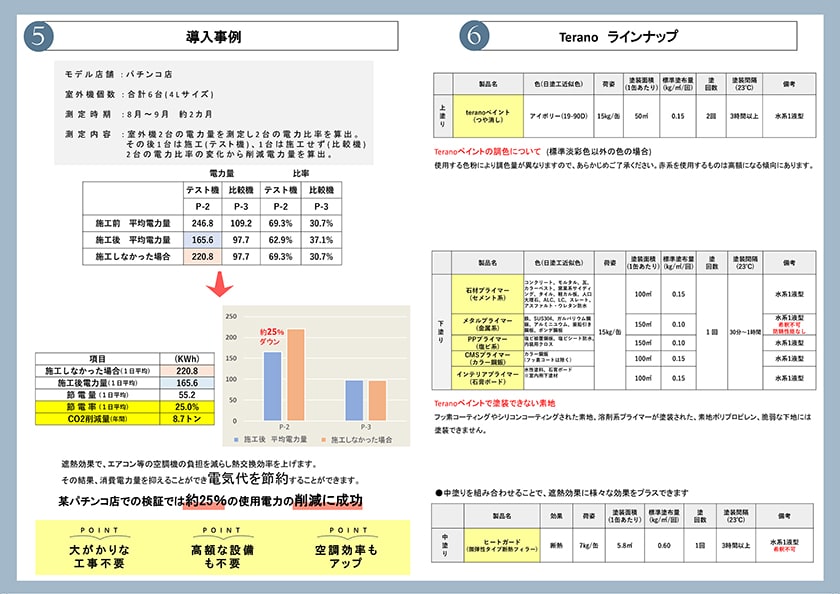
Task: Click the CMSプライマー(カラー鋼板) product cell
Action: (x=488, y=358)
